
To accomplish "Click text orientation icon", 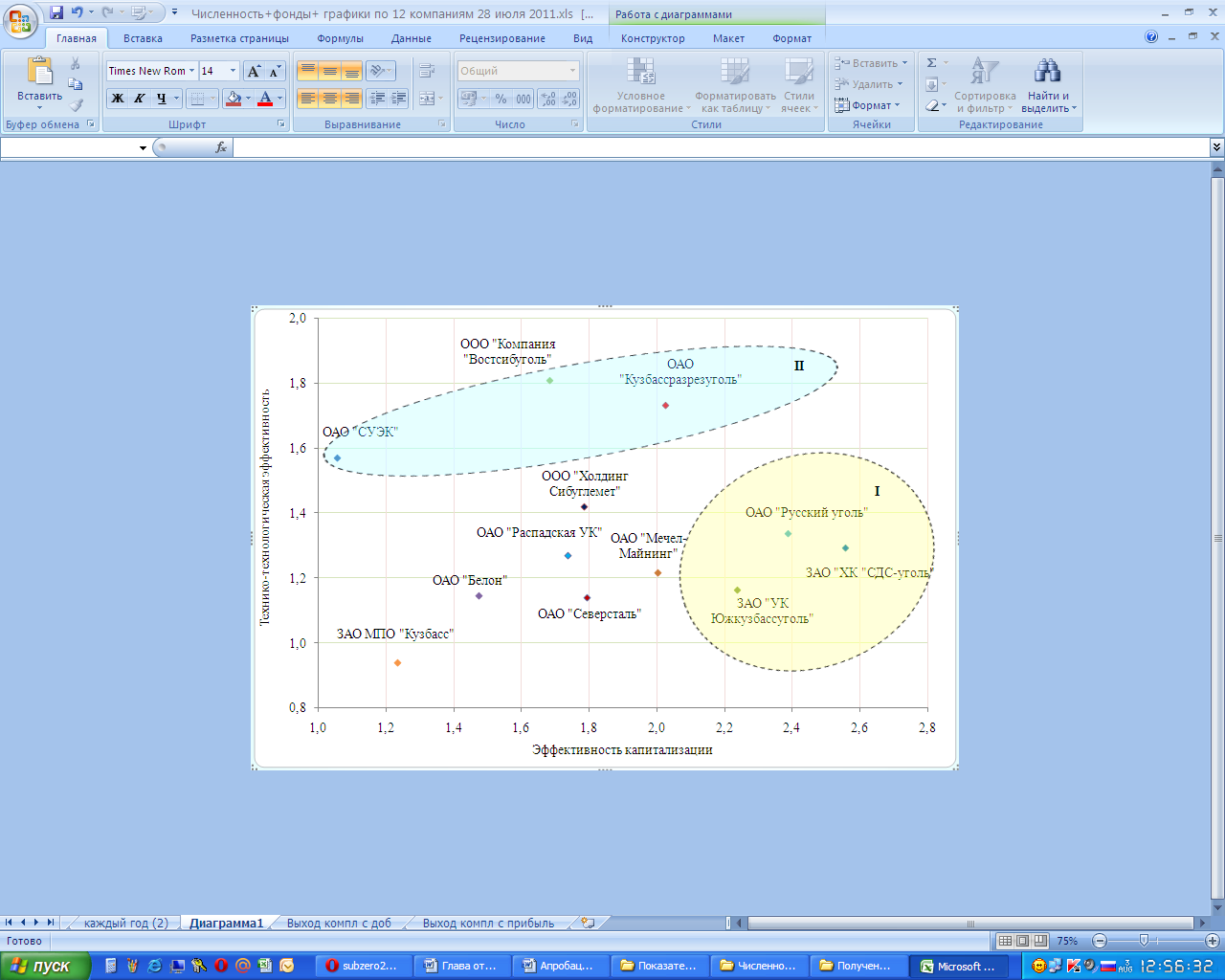I will [x=380, y=71].
